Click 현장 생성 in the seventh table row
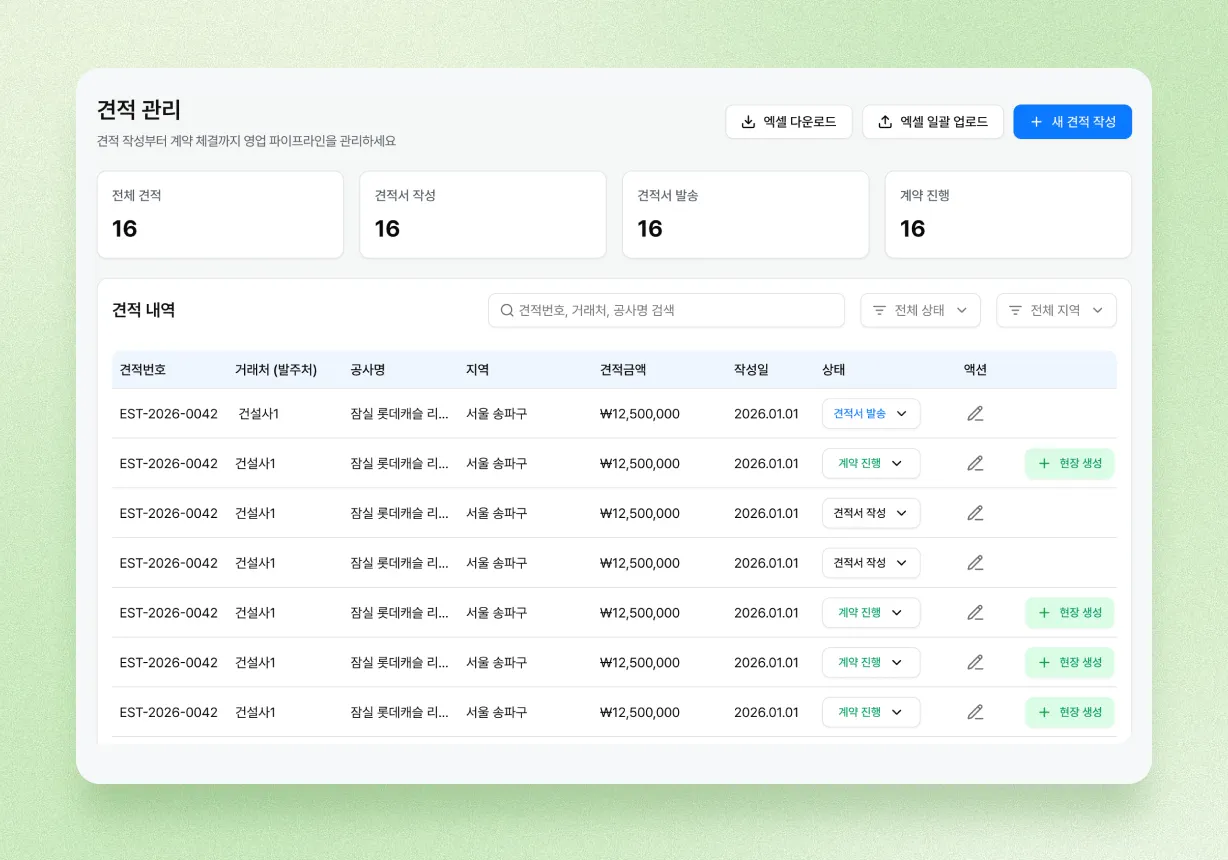This screenshot has width=1228, height=860. pyautogui.click(x=1070, y=712)
